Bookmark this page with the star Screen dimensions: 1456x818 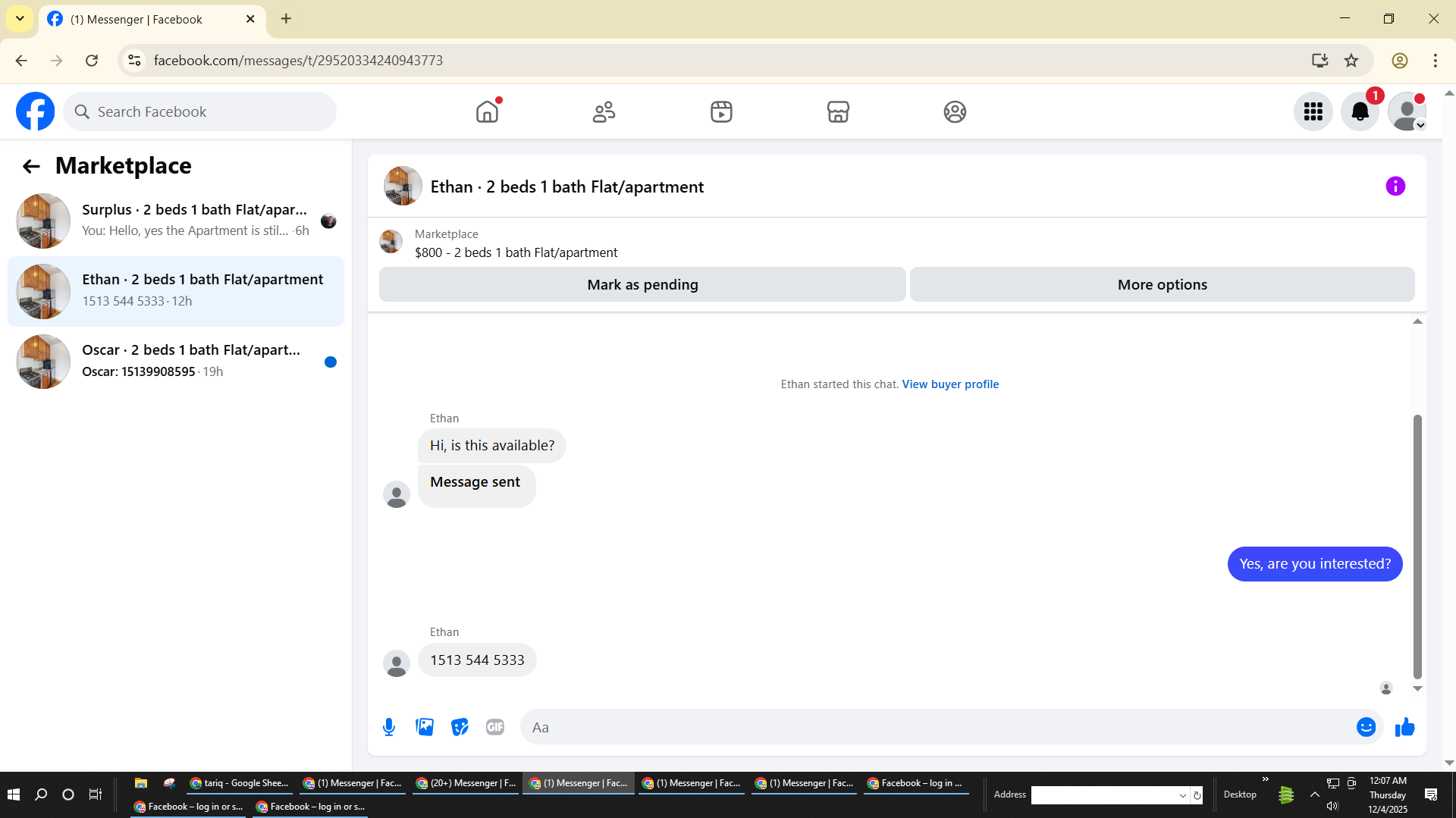point(1351,61)
